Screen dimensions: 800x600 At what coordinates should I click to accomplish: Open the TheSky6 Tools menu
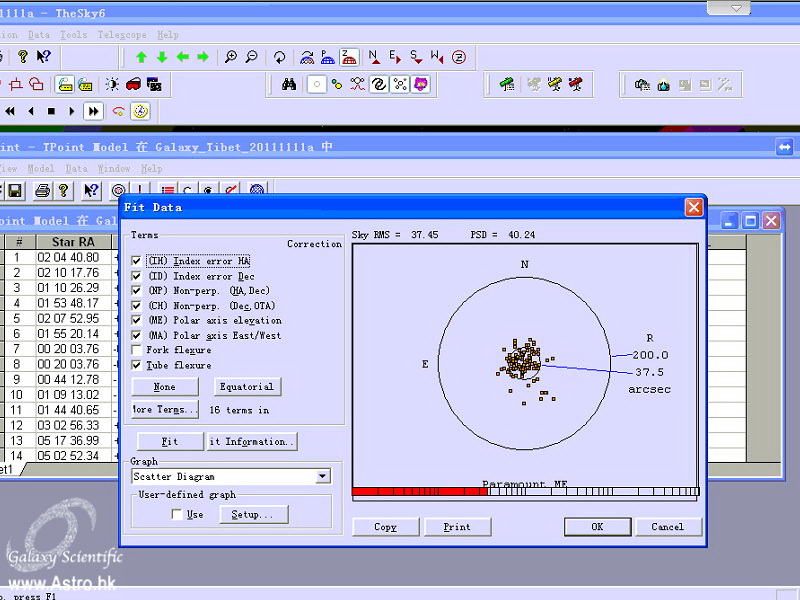(x=74, y=34)
